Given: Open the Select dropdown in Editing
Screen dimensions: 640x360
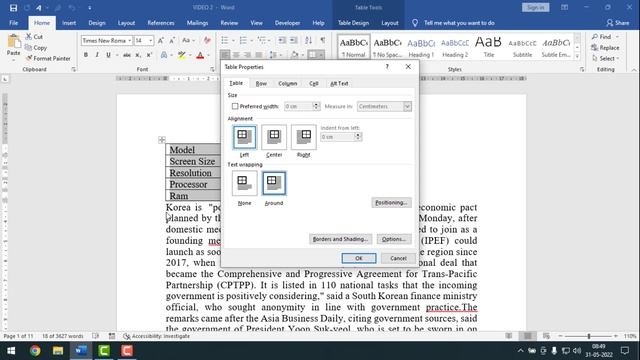Looking at the screenshot, I should coord(605,58).
